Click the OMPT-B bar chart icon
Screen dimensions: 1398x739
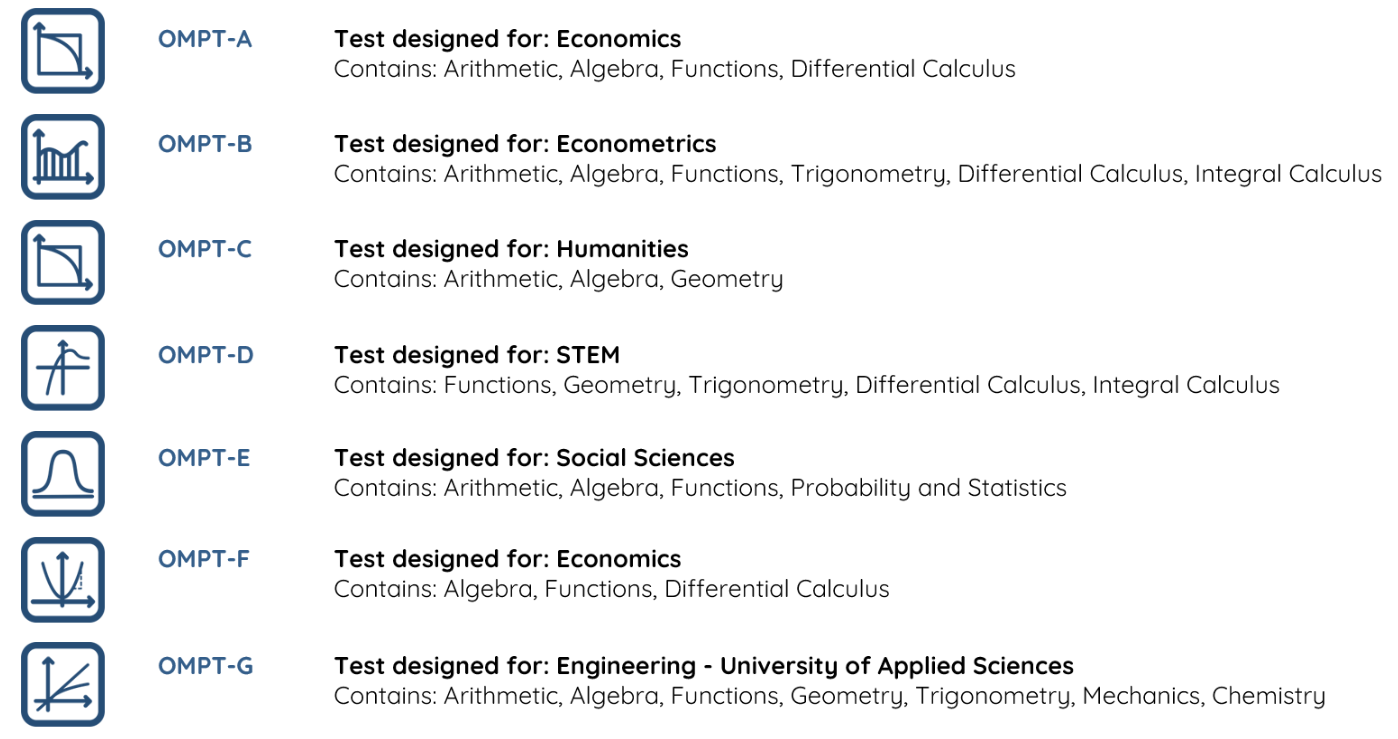pos(63,157)
